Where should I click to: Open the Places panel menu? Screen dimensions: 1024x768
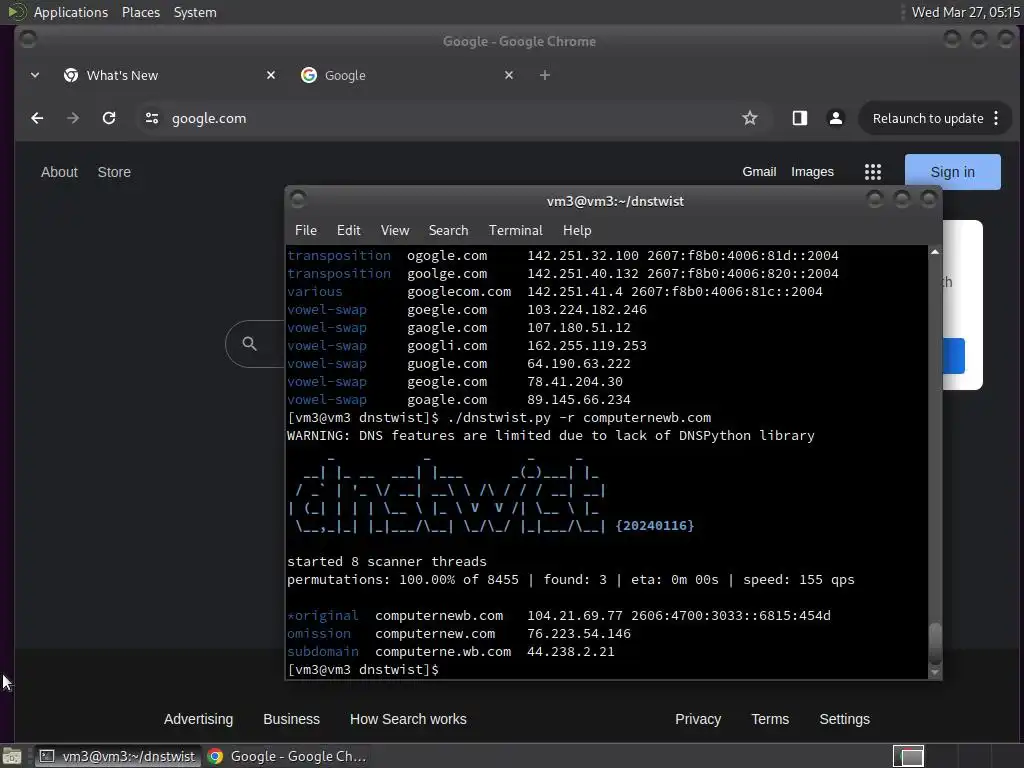pyautogui.click(x=141, y=12)
